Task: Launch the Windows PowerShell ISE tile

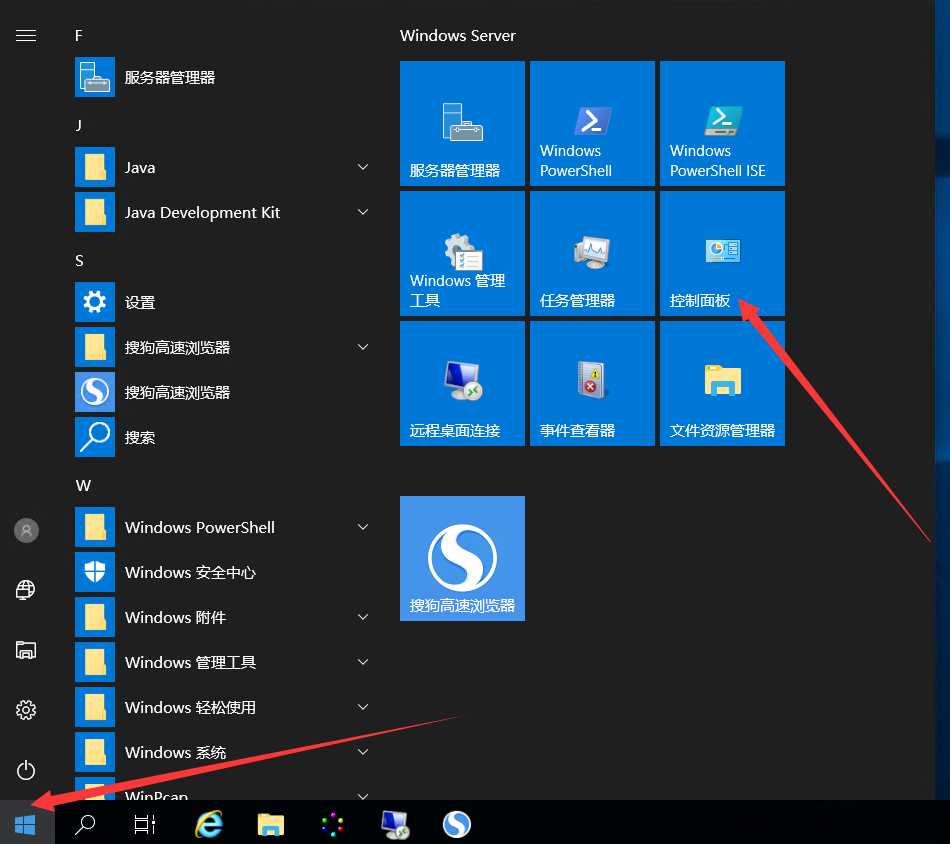Action: 722,123
